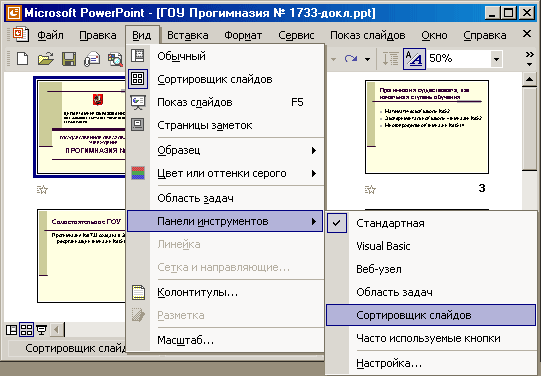Click the PowerPoint document icon in menu bar

pos(20,35)
